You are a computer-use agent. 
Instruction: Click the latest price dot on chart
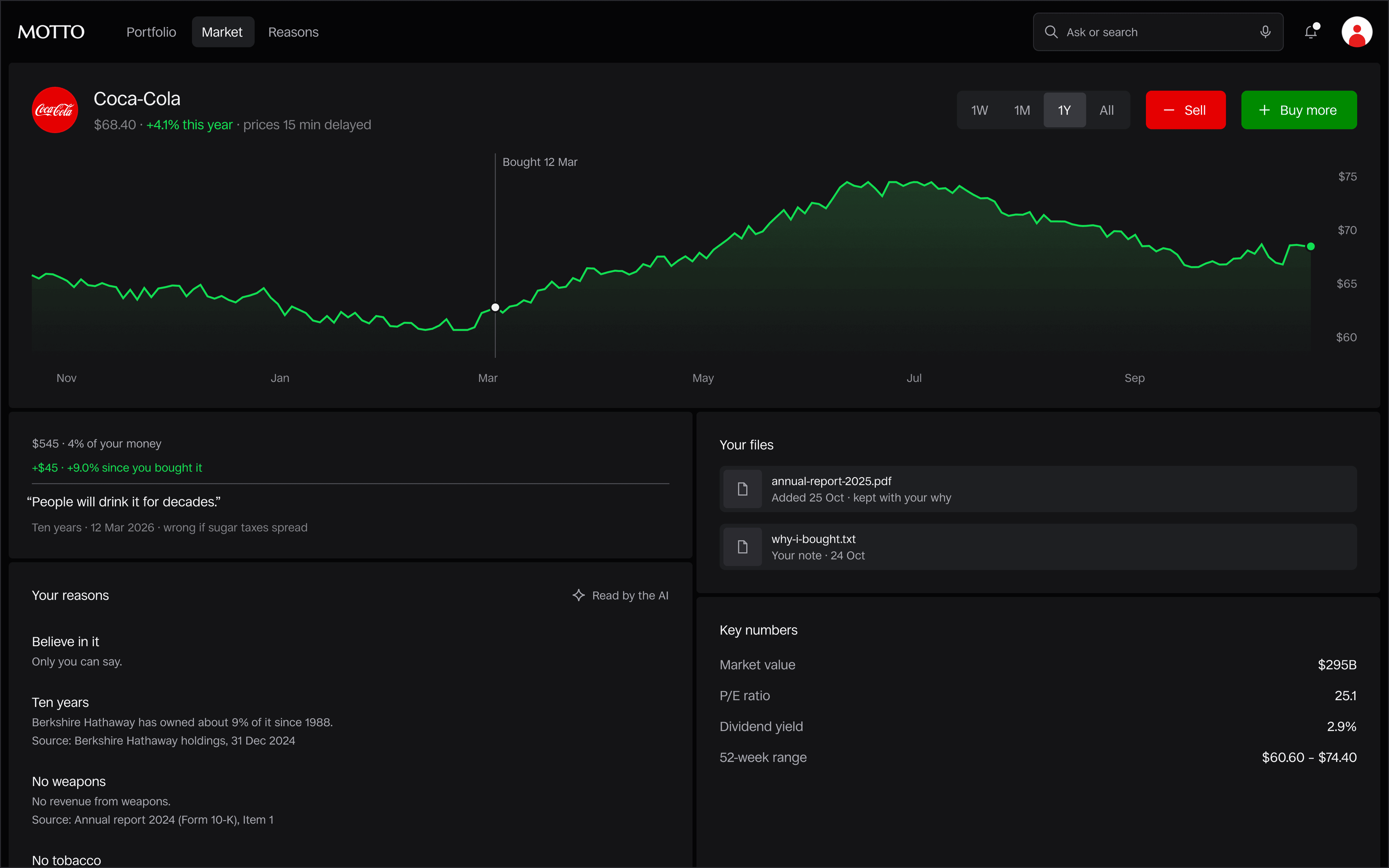click(x=1311, y=246)
